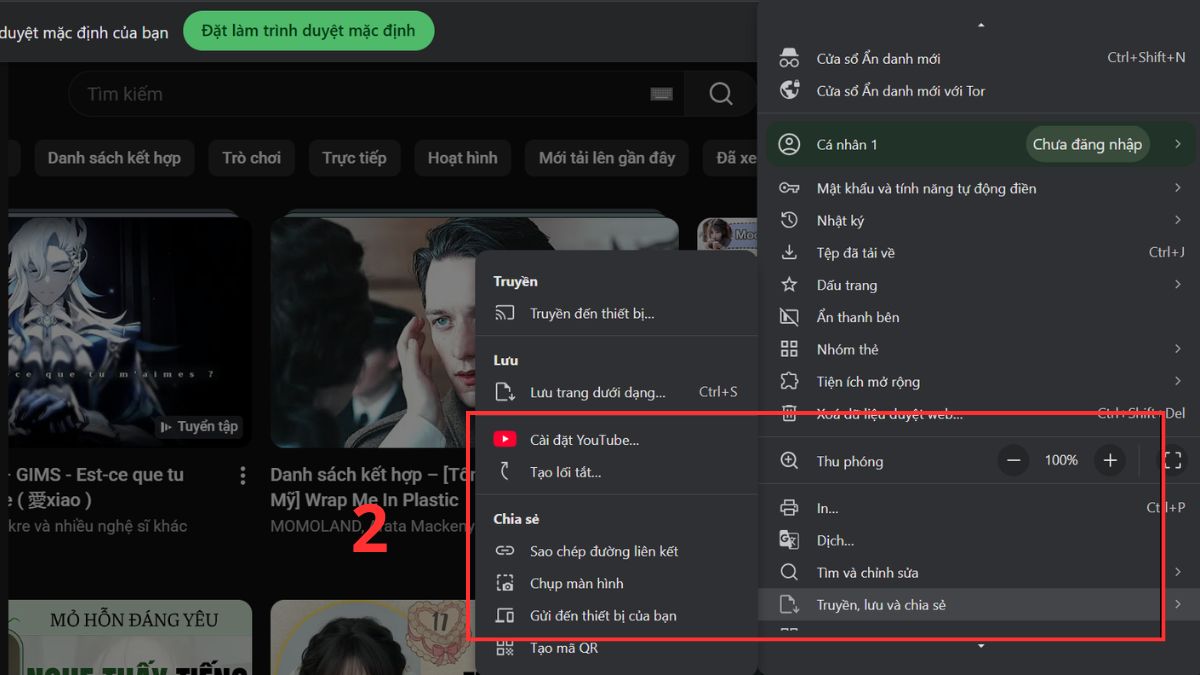Select the Hoạt hình filter chip
Image resolution: width=1200 pixels, height=675 pixels.
click(x=462, y=158)
